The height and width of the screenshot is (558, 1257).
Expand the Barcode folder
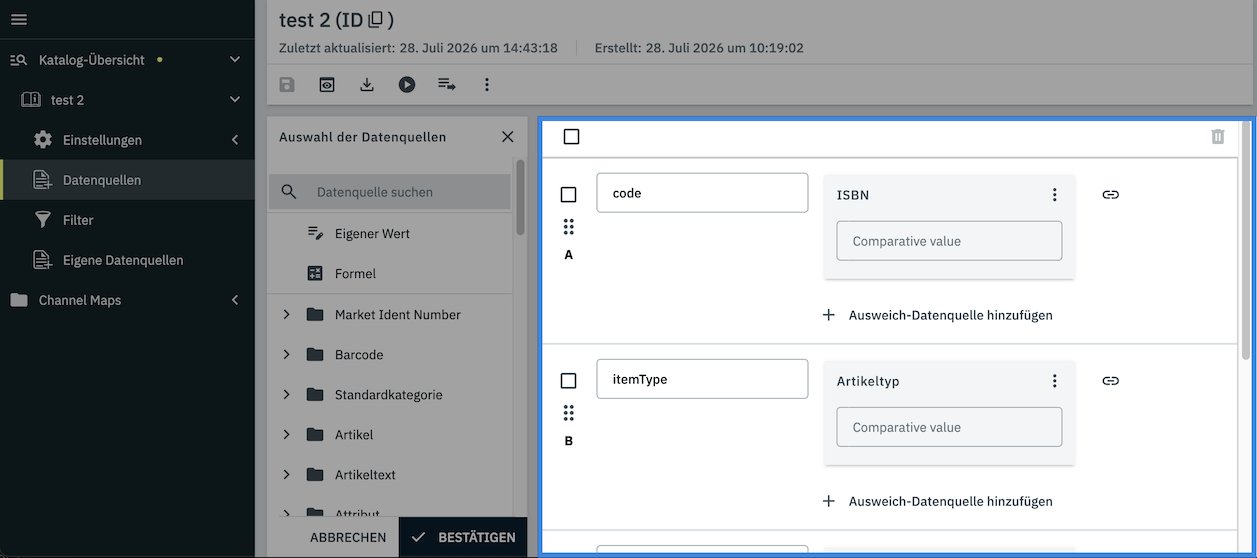tap(286, 355)
